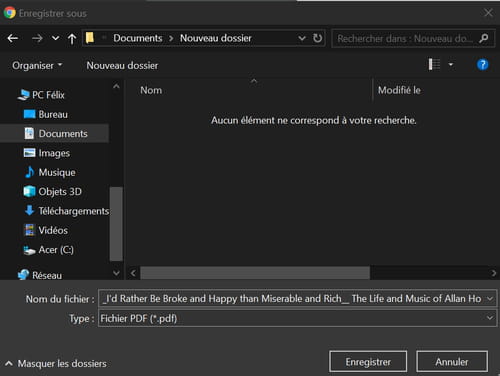Change the view layout icon
Screen dimensions: 500x376
pos(434,64)
